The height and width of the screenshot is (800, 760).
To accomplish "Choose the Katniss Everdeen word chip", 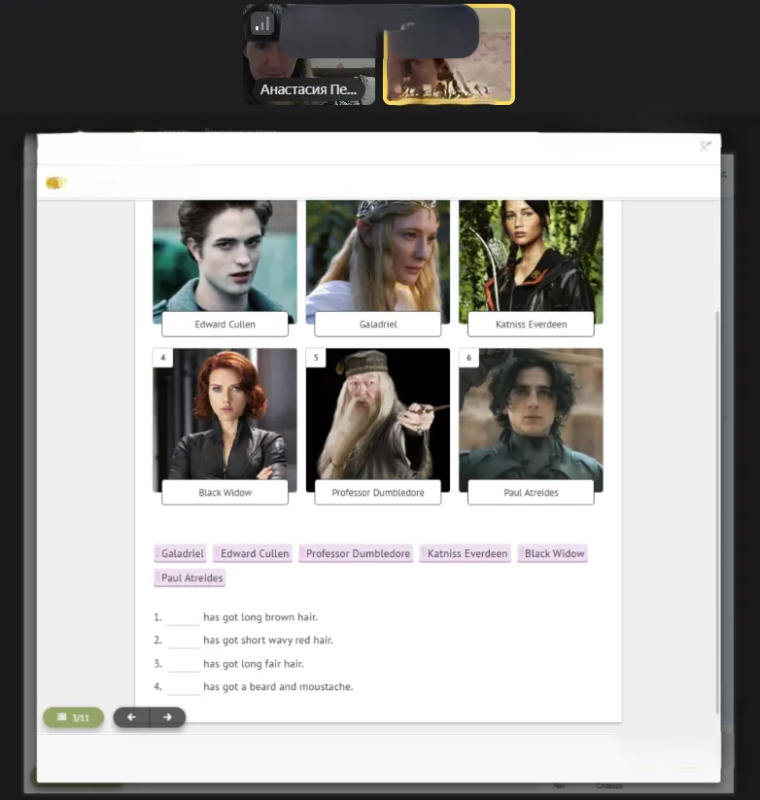I will coord(465,554).
